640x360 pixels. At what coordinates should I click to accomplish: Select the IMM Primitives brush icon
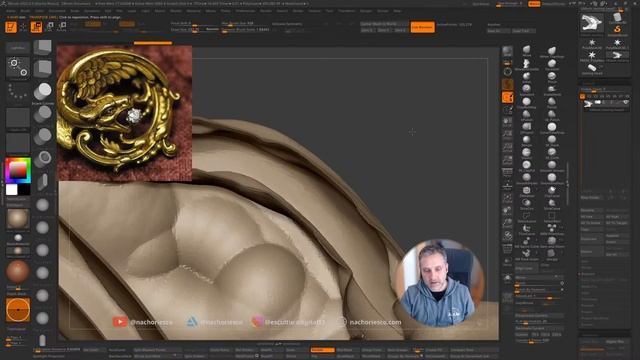(552, 229)
